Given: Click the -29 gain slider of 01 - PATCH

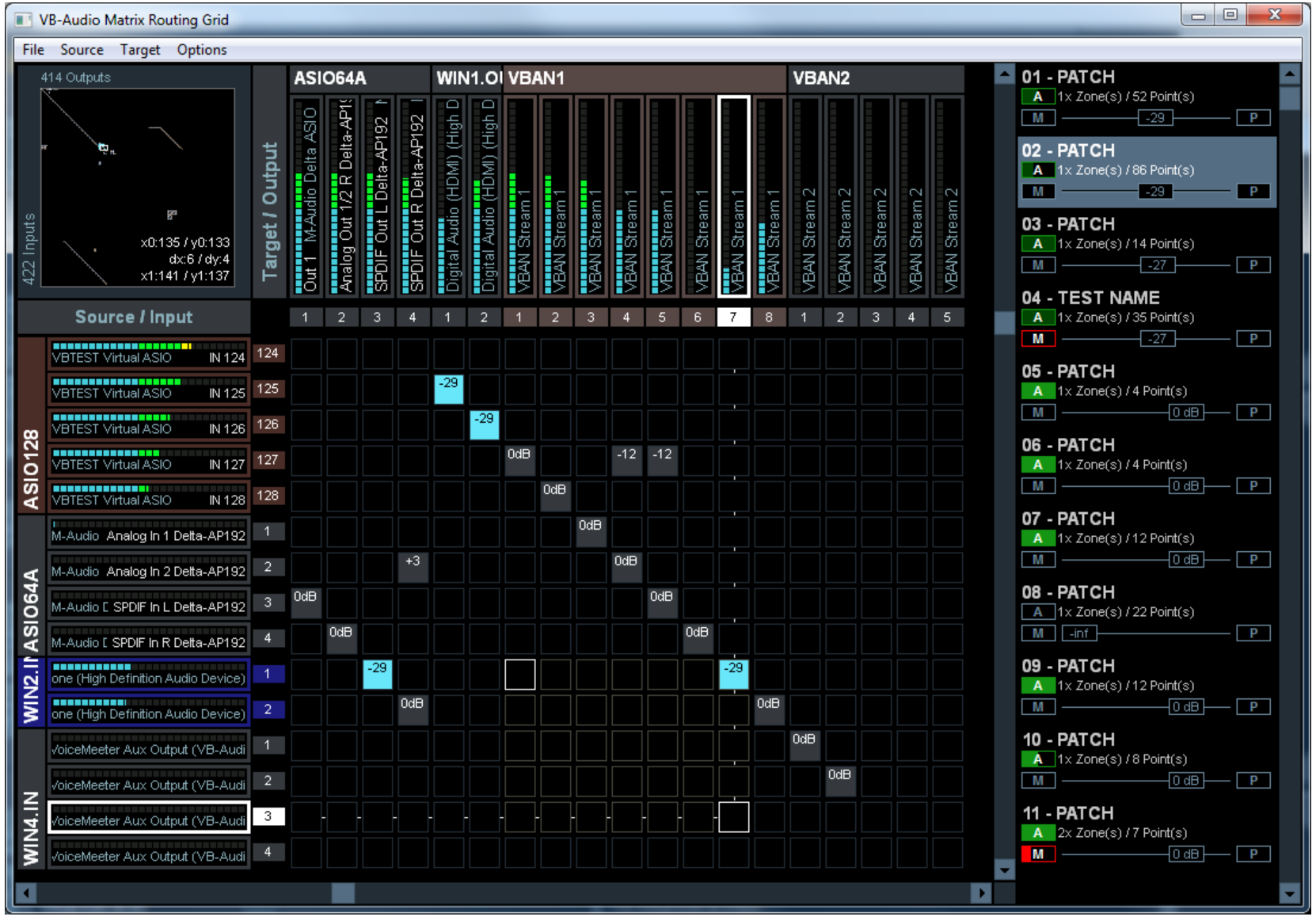Looking at the screenshot, I should pyautogui.click(x=1155, y=118).
